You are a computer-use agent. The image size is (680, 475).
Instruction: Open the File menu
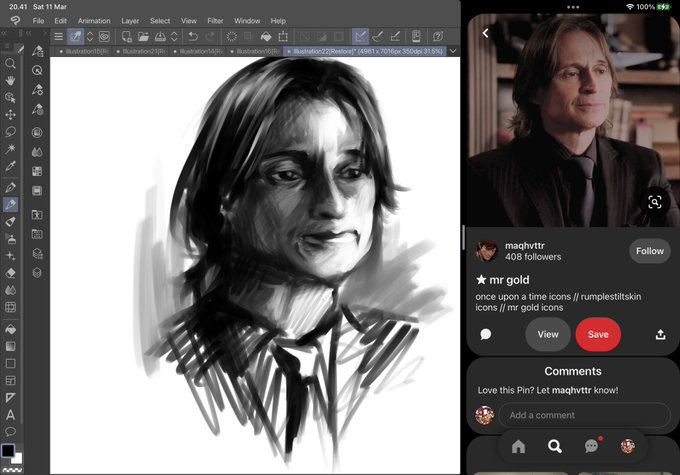(38, 21)
